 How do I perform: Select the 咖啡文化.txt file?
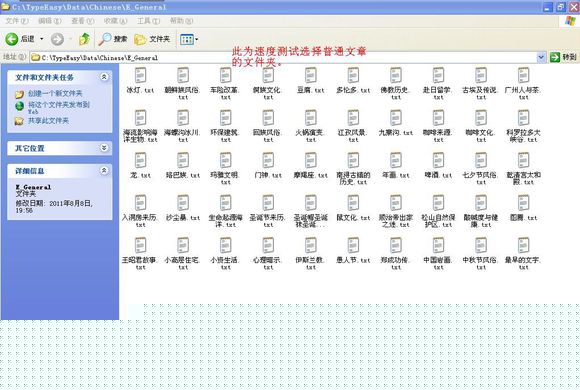[480, 126]
